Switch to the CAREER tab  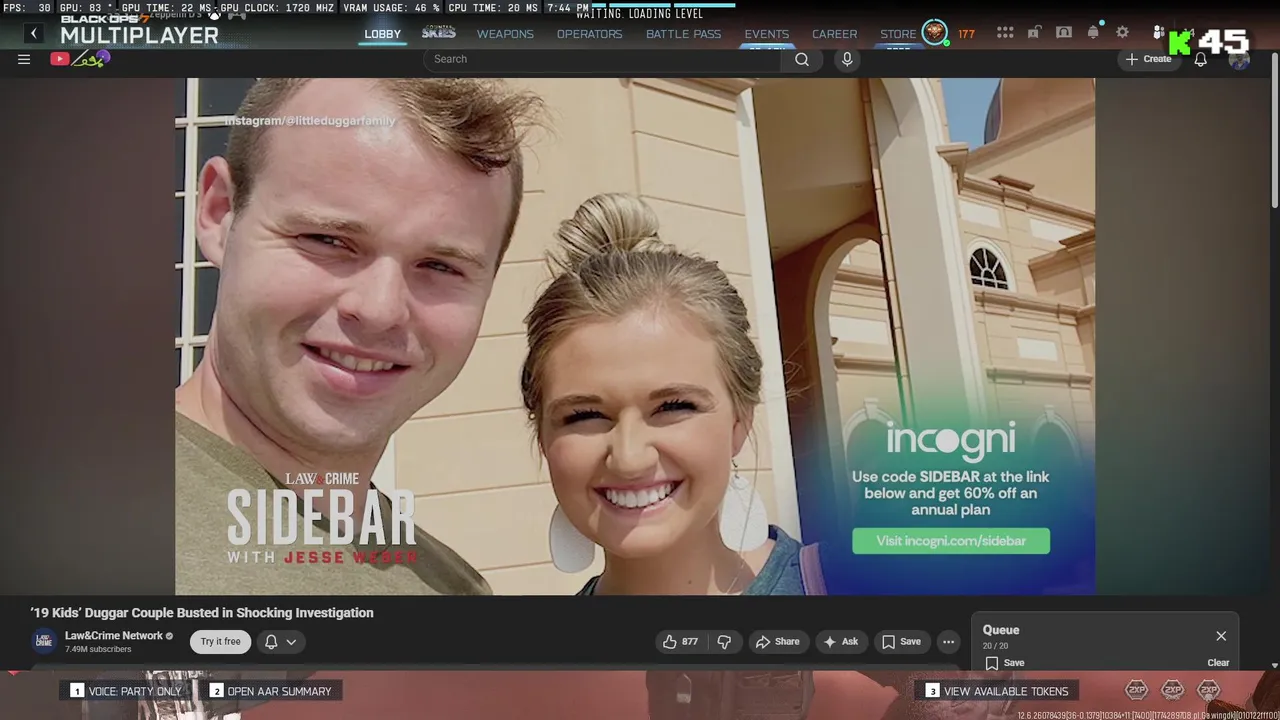(x=834, y=34)
